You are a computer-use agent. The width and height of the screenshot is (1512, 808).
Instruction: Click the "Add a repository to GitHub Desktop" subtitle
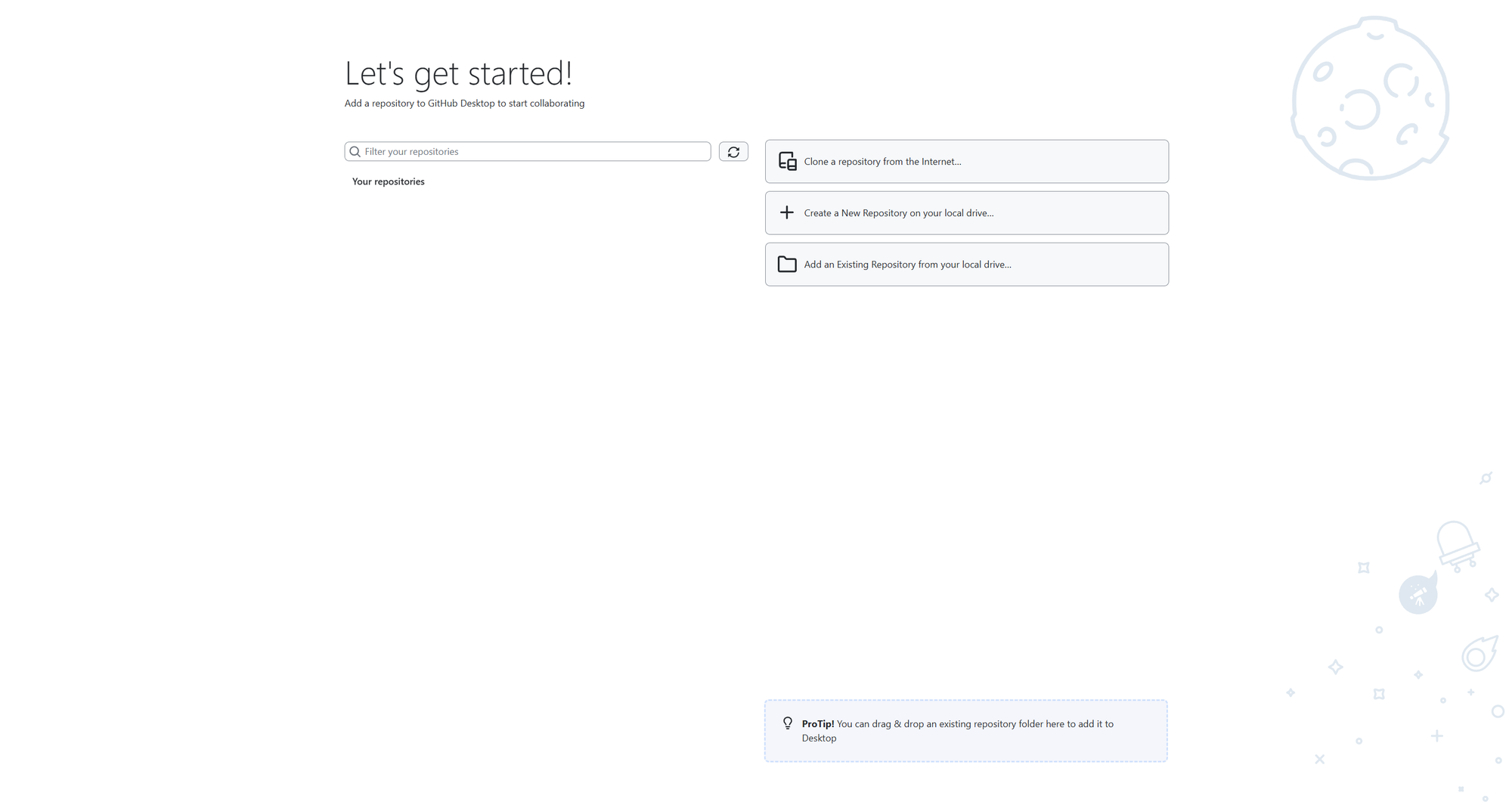464,104
